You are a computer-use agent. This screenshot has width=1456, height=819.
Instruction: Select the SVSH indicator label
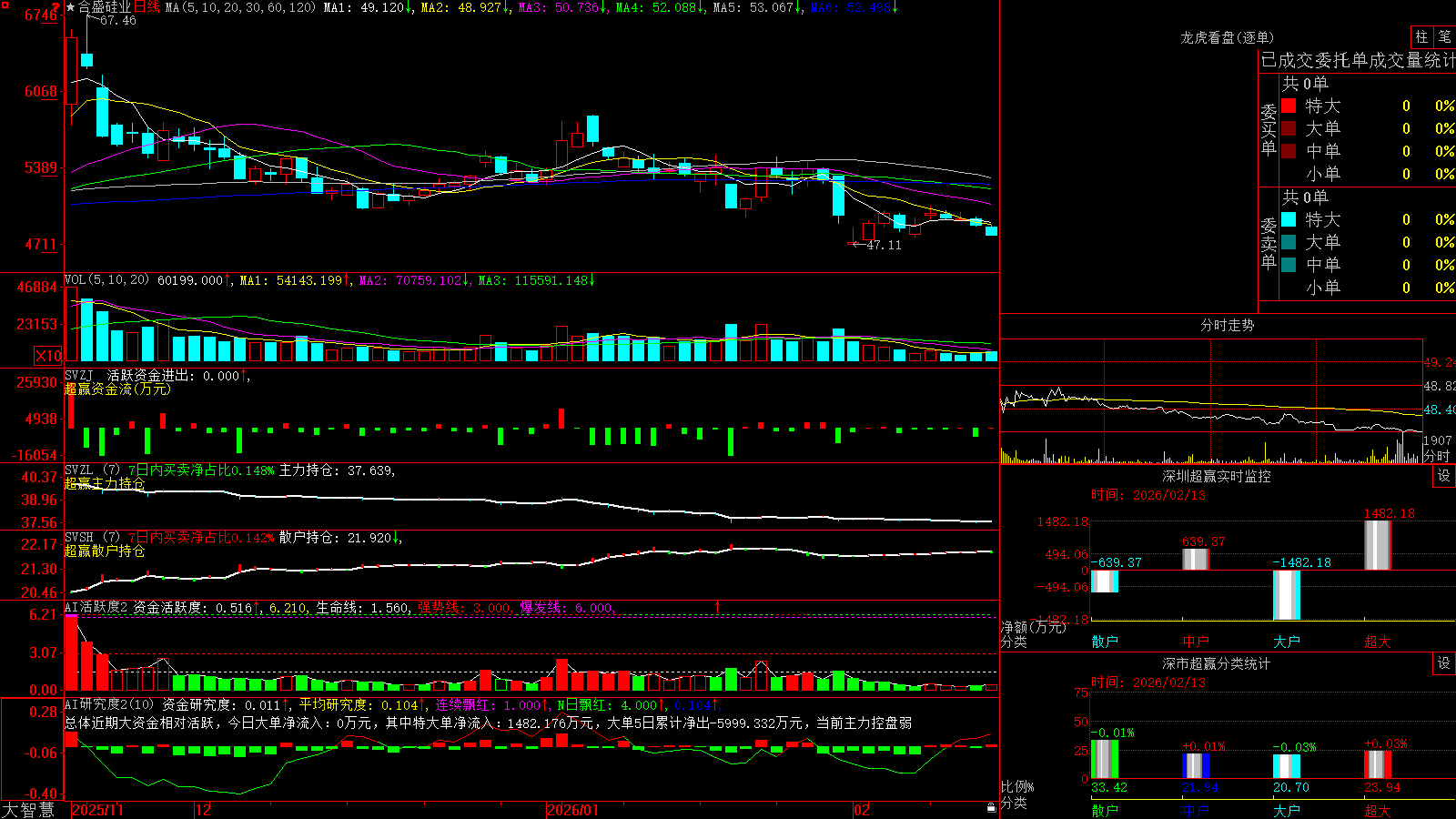coord(79,538)
